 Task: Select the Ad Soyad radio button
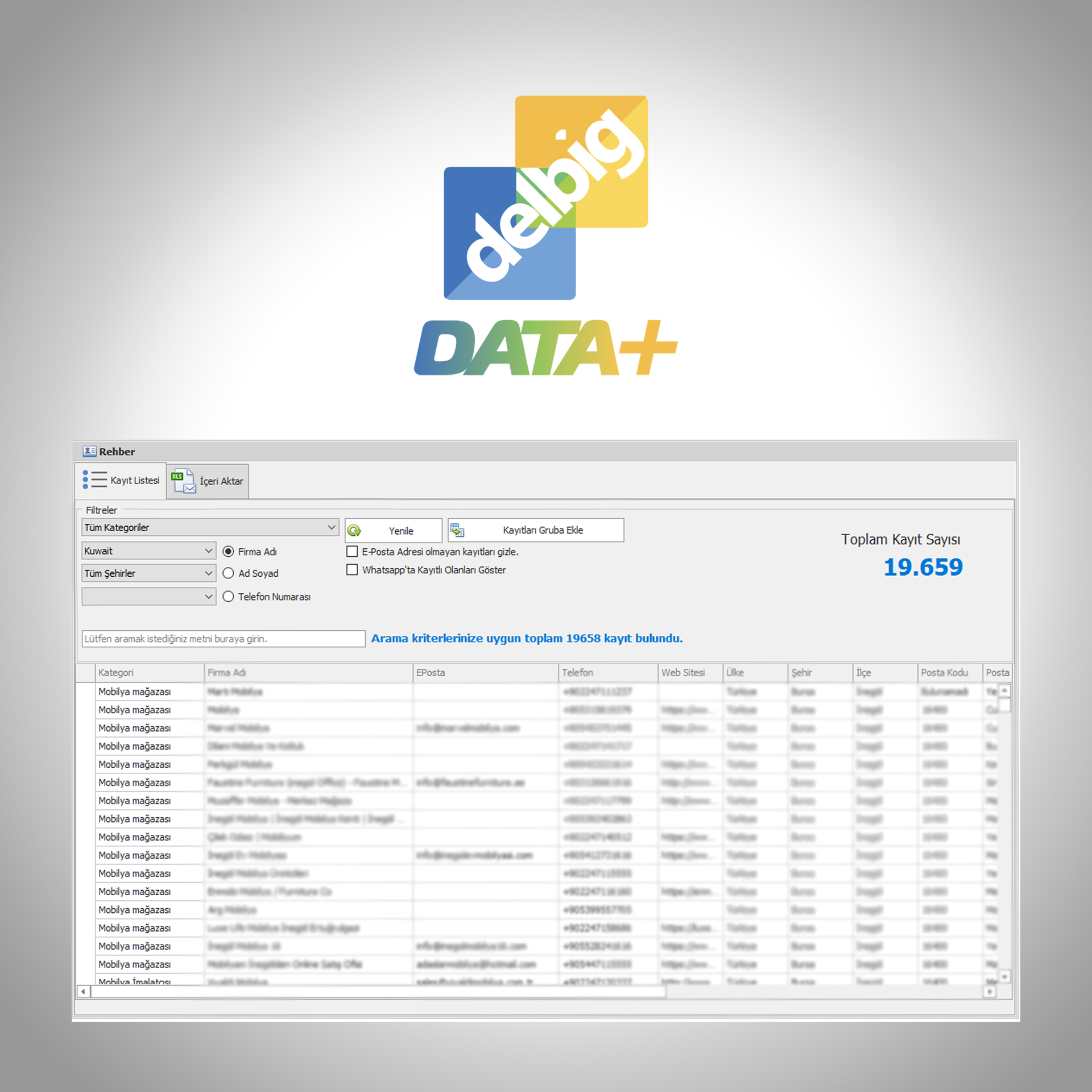229,573
